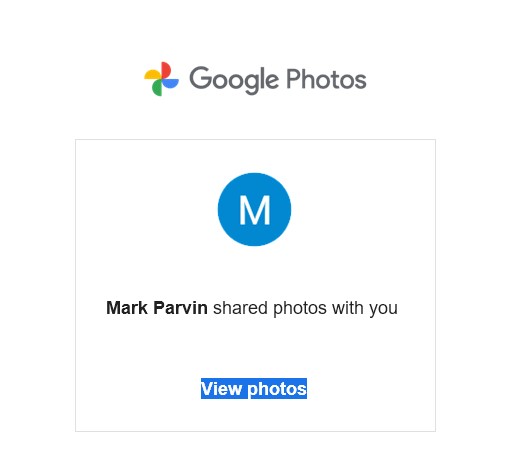Click the "Photos" wordmark in header
The height and width of the screenshot is (461, 532).
pyautogui.click(x=326, y=79)
